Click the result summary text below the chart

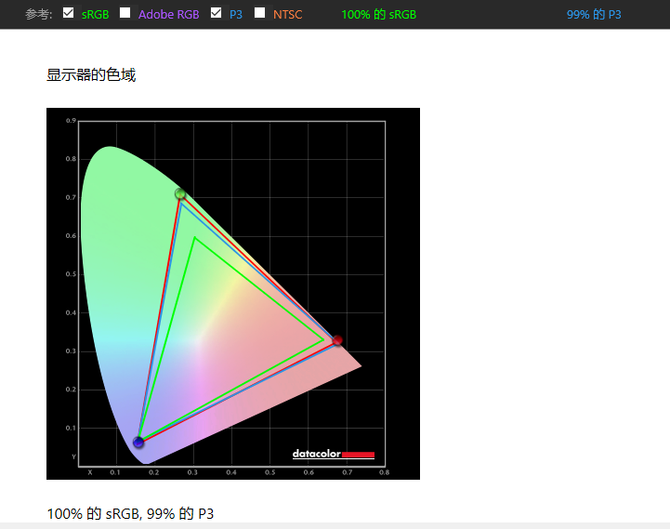point(130,513)
